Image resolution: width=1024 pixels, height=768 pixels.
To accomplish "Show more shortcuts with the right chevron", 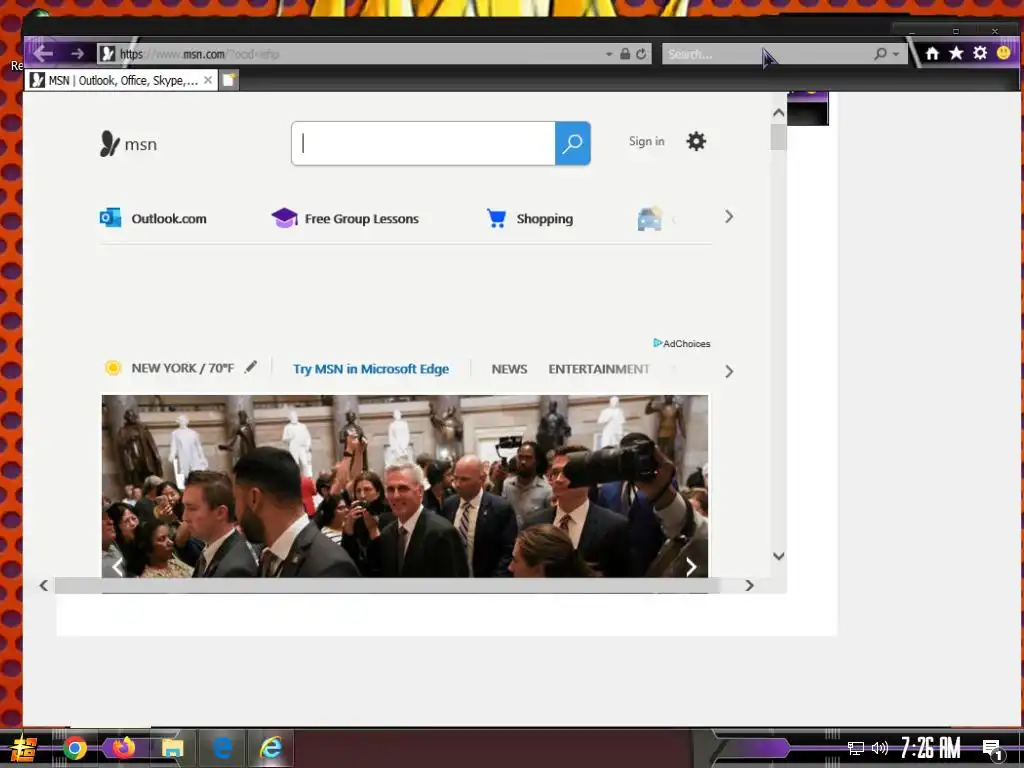I will 729,217.
